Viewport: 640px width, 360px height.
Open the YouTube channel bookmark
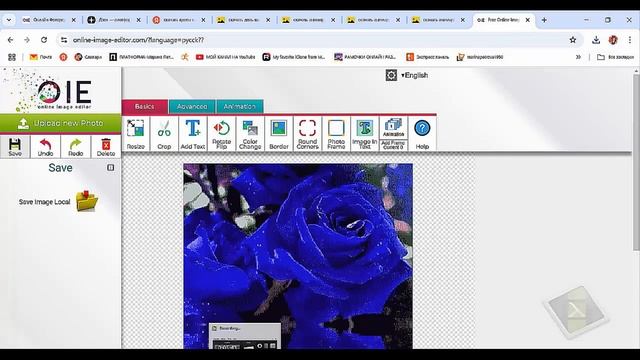click(225, 57)
